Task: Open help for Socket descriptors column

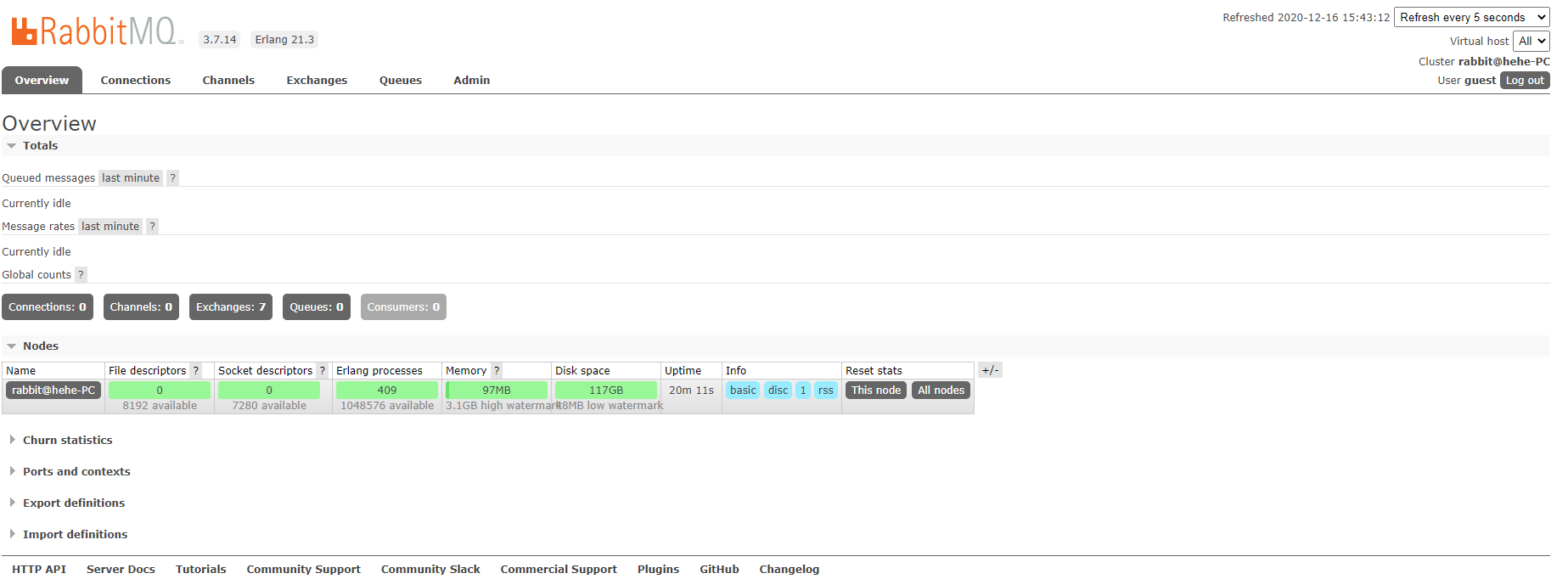Action: click(323, 370)
